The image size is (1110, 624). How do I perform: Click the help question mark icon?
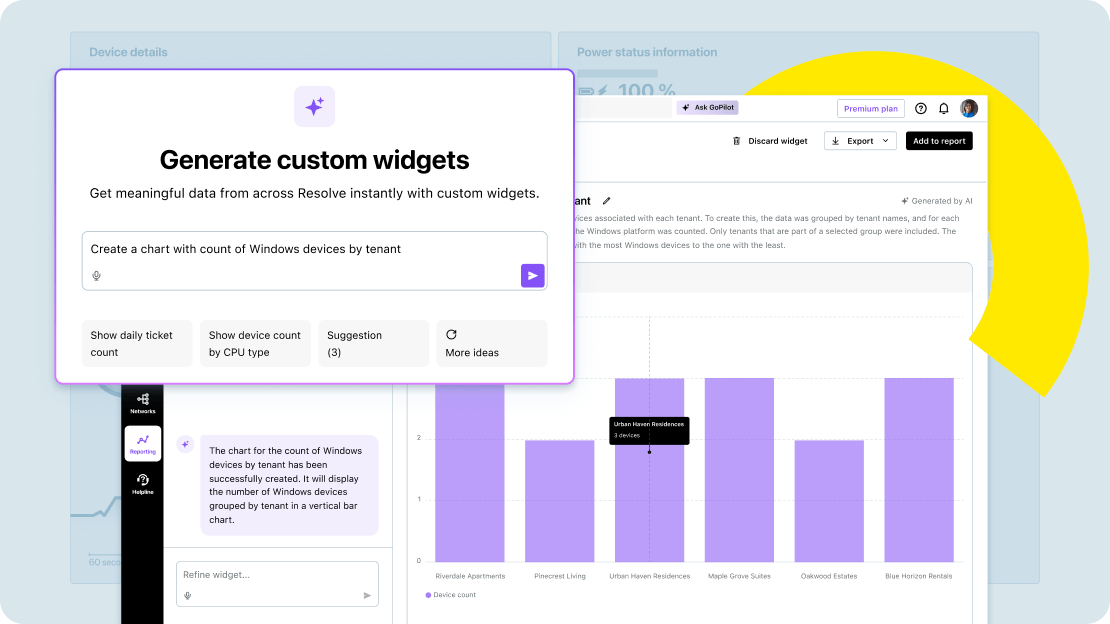920,107
